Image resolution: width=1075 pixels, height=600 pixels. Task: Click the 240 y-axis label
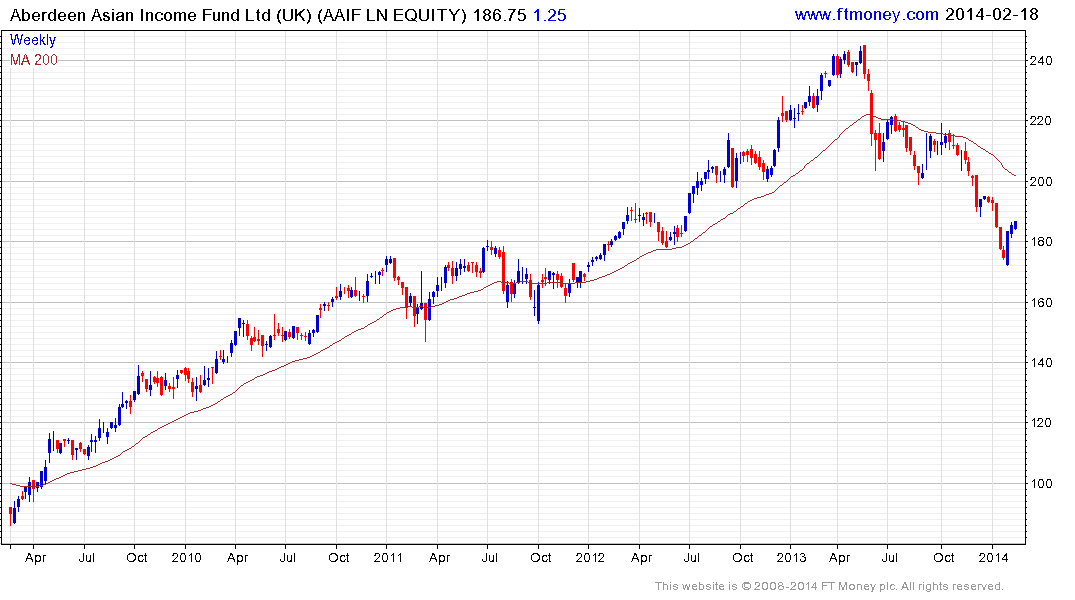(x=1041, y=60)
